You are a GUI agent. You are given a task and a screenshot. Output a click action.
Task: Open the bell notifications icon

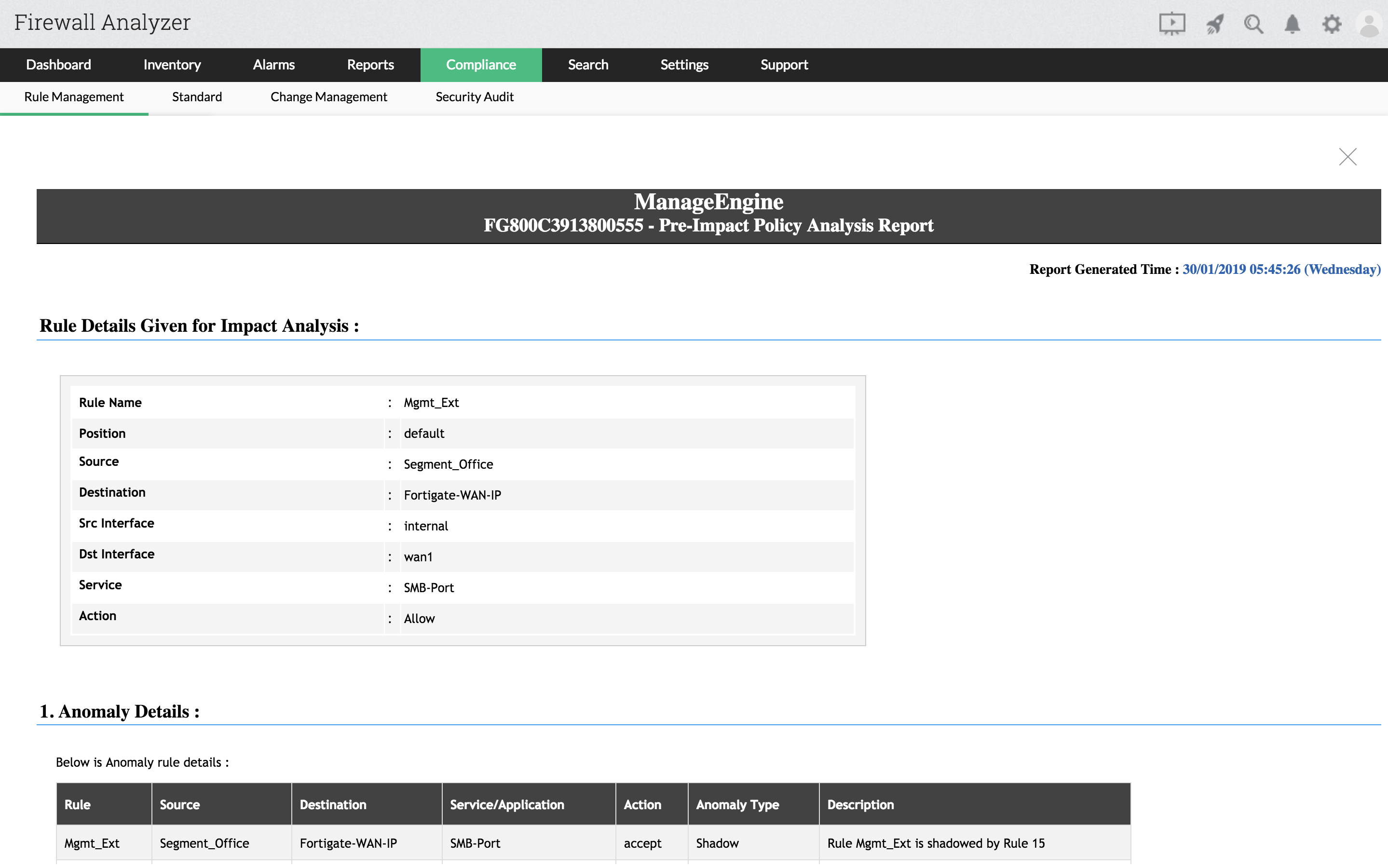pyautogui.click(x=1292, y=24)
